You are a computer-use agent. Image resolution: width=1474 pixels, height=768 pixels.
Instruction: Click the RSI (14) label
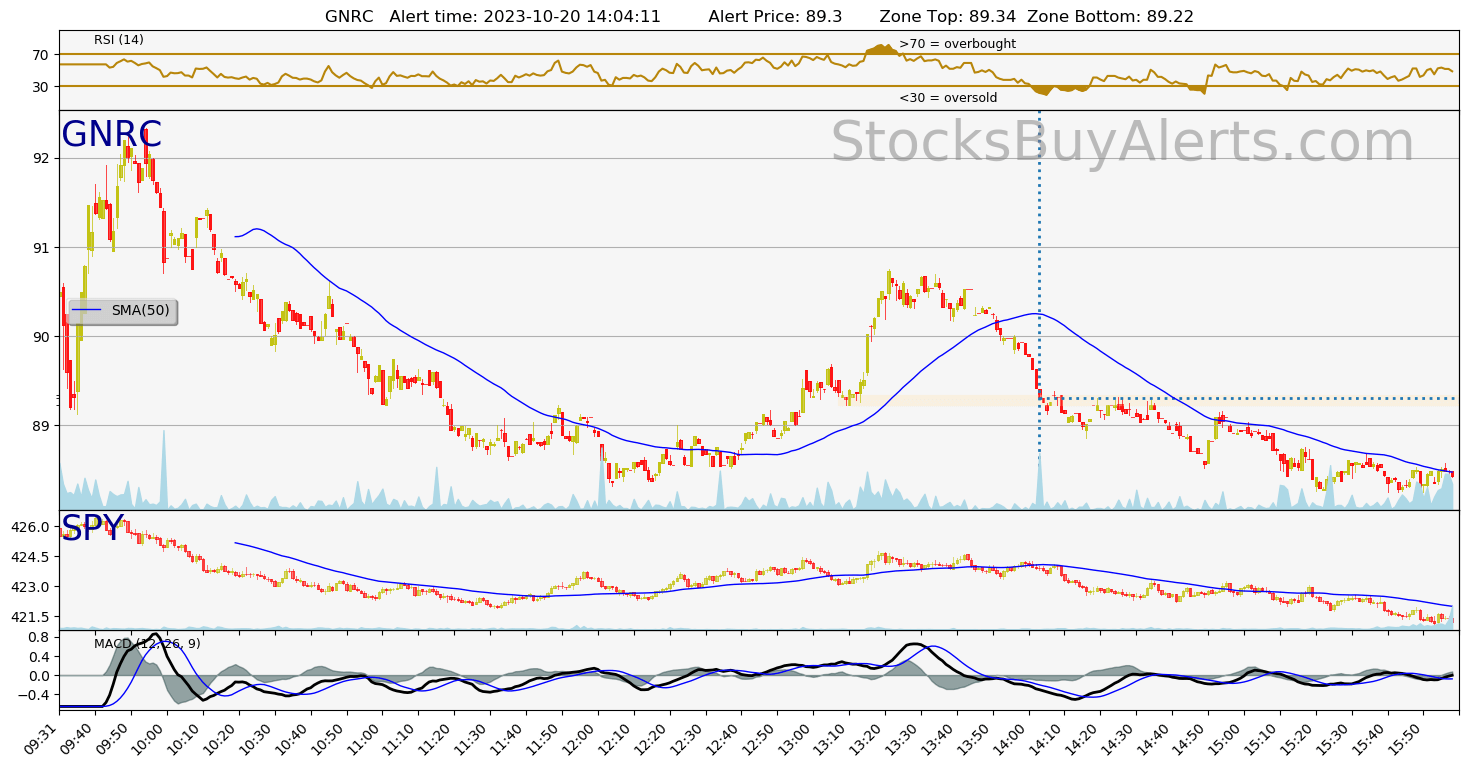[x=119, y=40]
